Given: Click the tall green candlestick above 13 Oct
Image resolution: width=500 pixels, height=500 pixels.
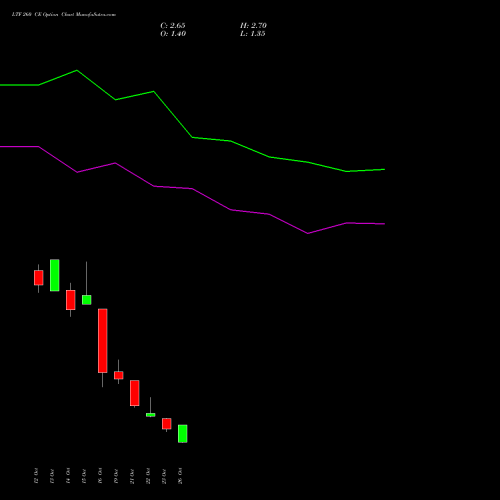Looking at the screenshot, I should (55, 275).
